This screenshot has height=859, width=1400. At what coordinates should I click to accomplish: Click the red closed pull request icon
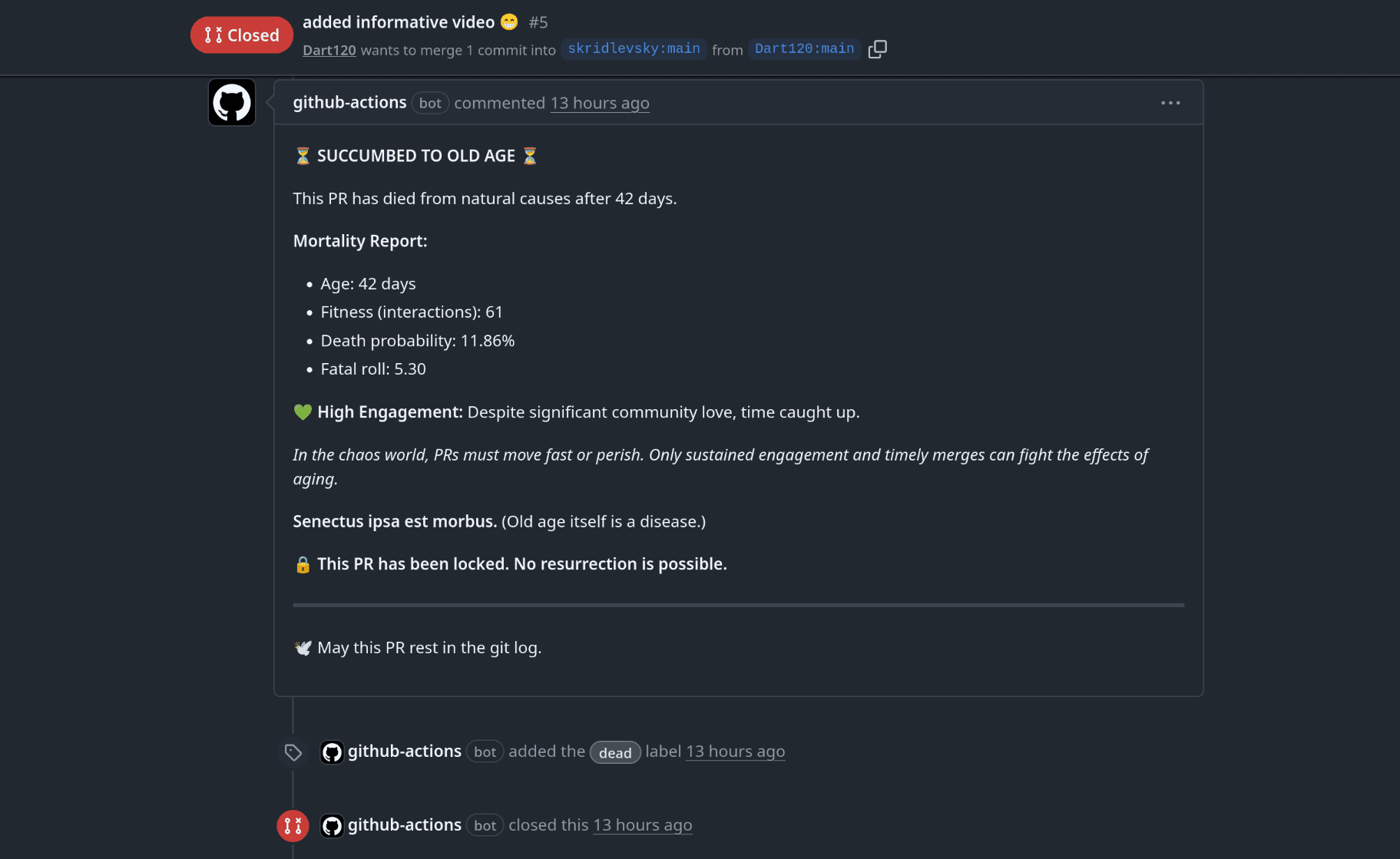[292, 825]
